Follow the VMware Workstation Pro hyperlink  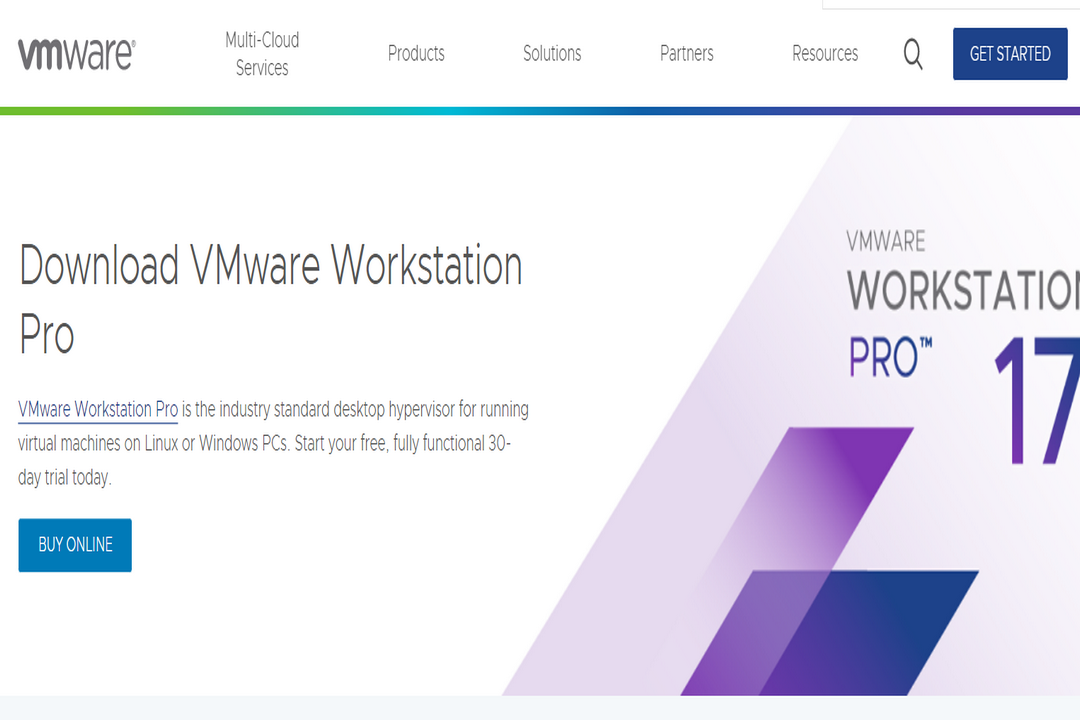[97, 409]
